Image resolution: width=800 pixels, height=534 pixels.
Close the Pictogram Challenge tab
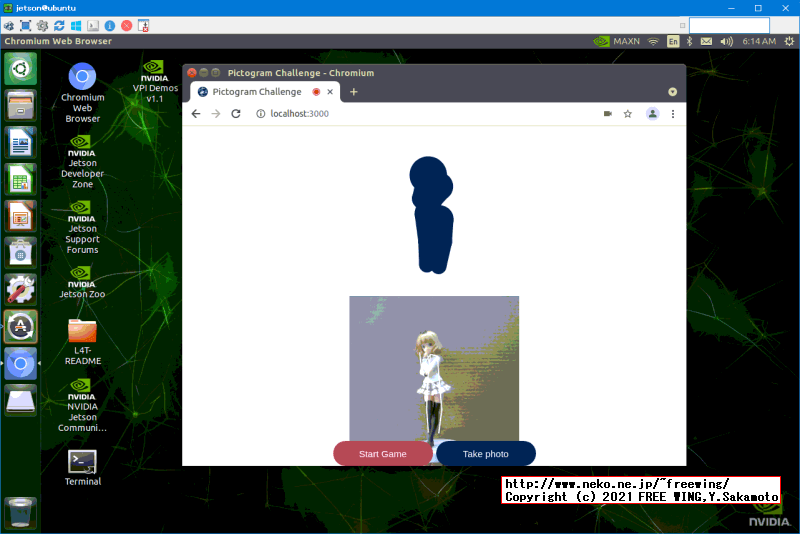point(330,92)
